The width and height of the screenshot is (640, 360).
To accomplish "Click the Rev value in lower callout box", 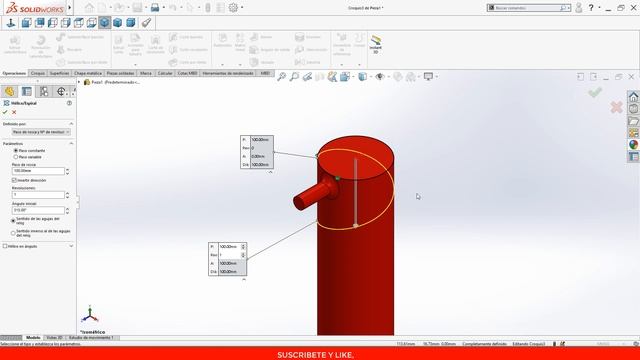I will (230, 255).
